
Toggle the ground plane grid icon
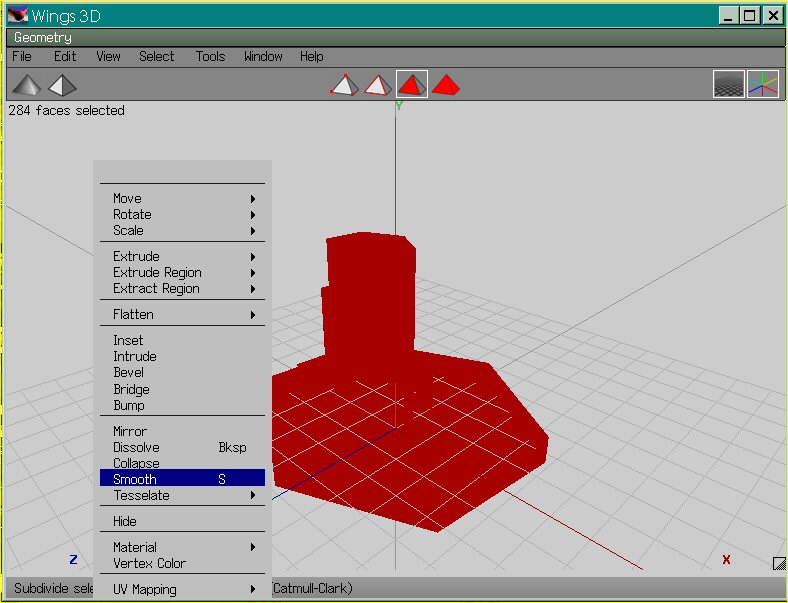(x=728, y=85)
